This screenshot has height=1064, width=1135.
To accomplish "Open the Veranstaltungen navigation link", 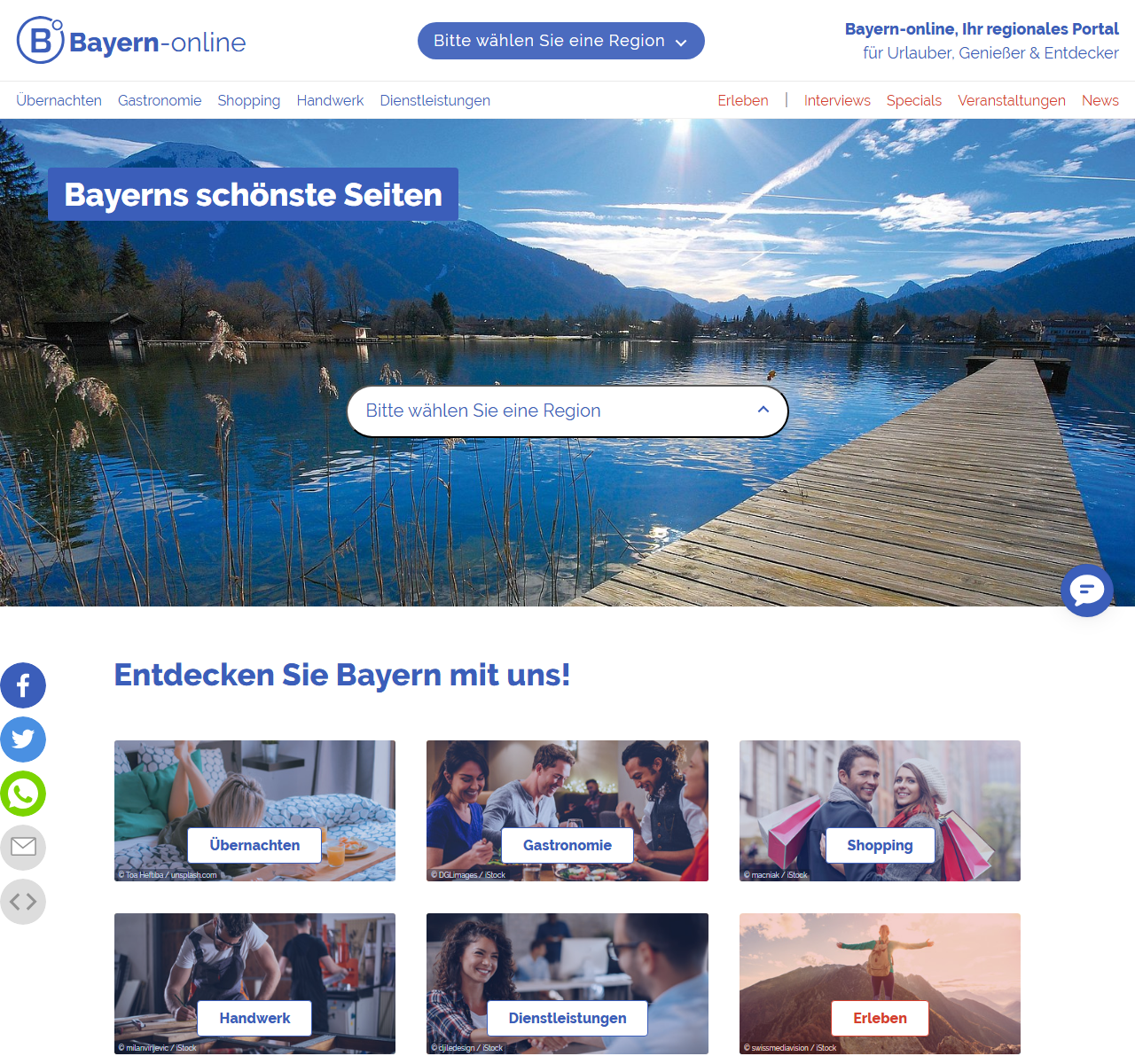I will pos(1011,100).
